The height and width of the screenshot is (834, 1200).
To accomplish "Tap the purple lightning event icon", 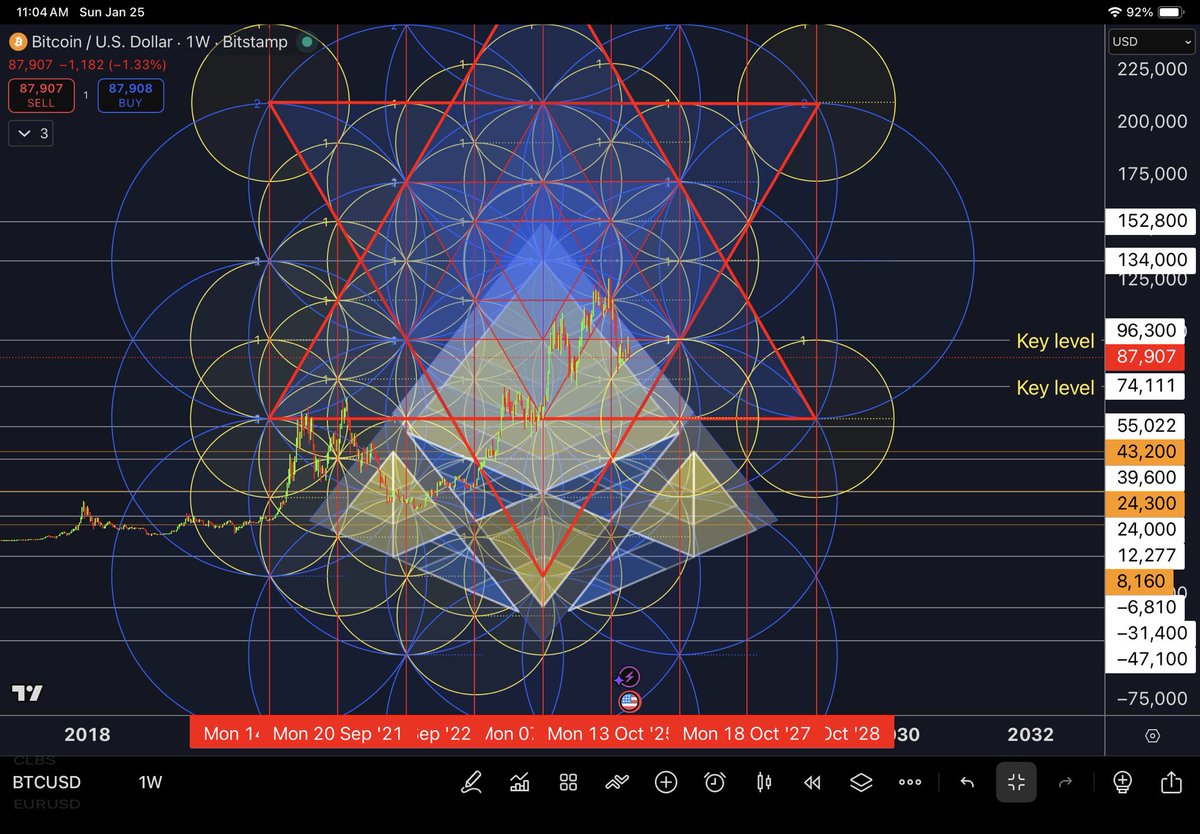I will (628, 678).
